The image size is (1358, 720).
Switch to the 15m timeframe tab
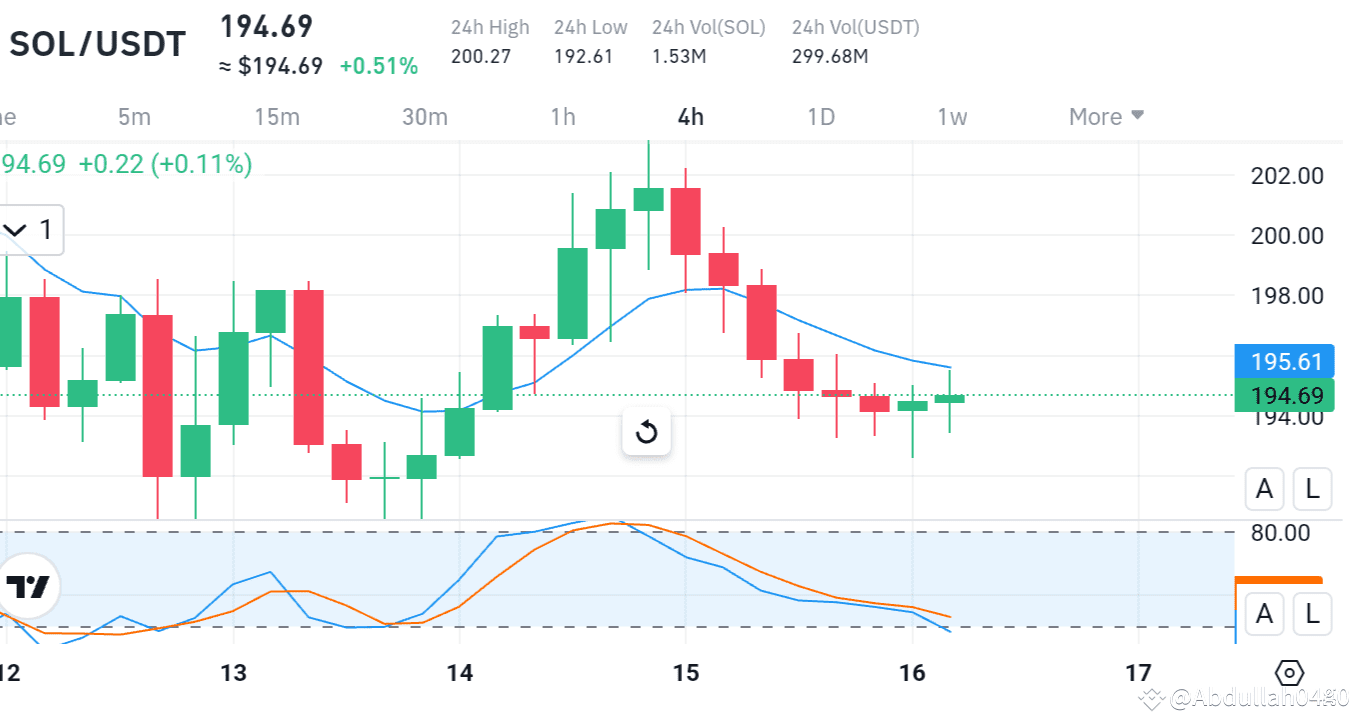277,116
